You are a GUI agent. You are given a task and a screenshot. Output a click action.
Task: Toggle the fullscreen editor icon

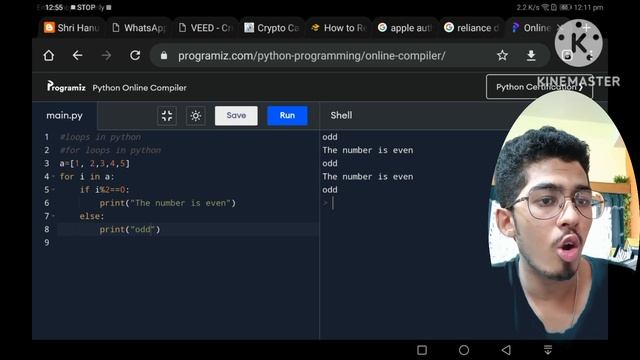[x=167, y=116]
